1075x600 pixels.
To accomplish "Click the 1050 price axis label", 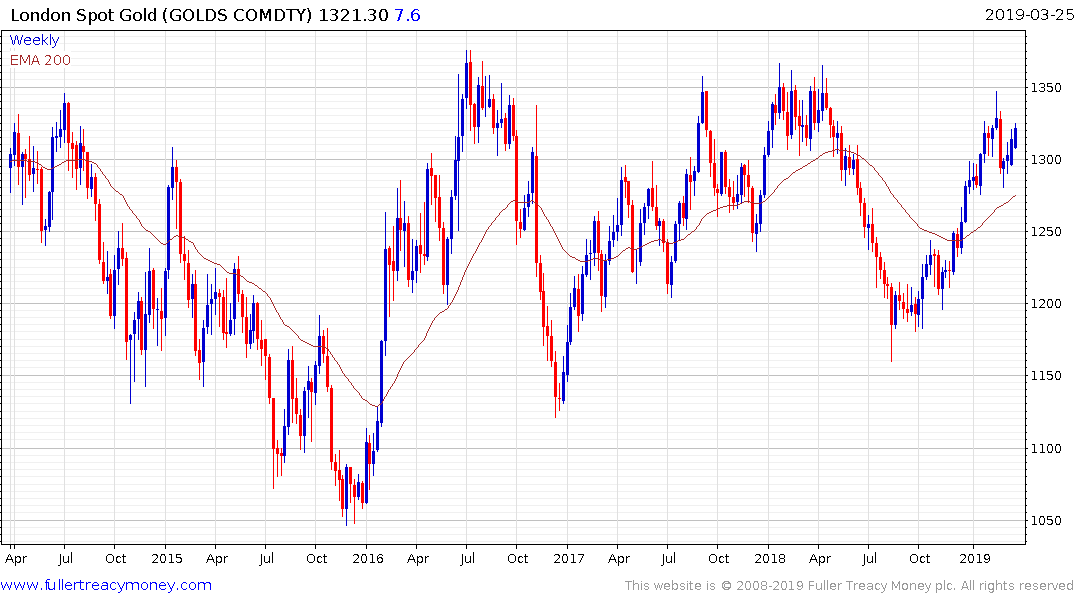I will click(1046, 520).
